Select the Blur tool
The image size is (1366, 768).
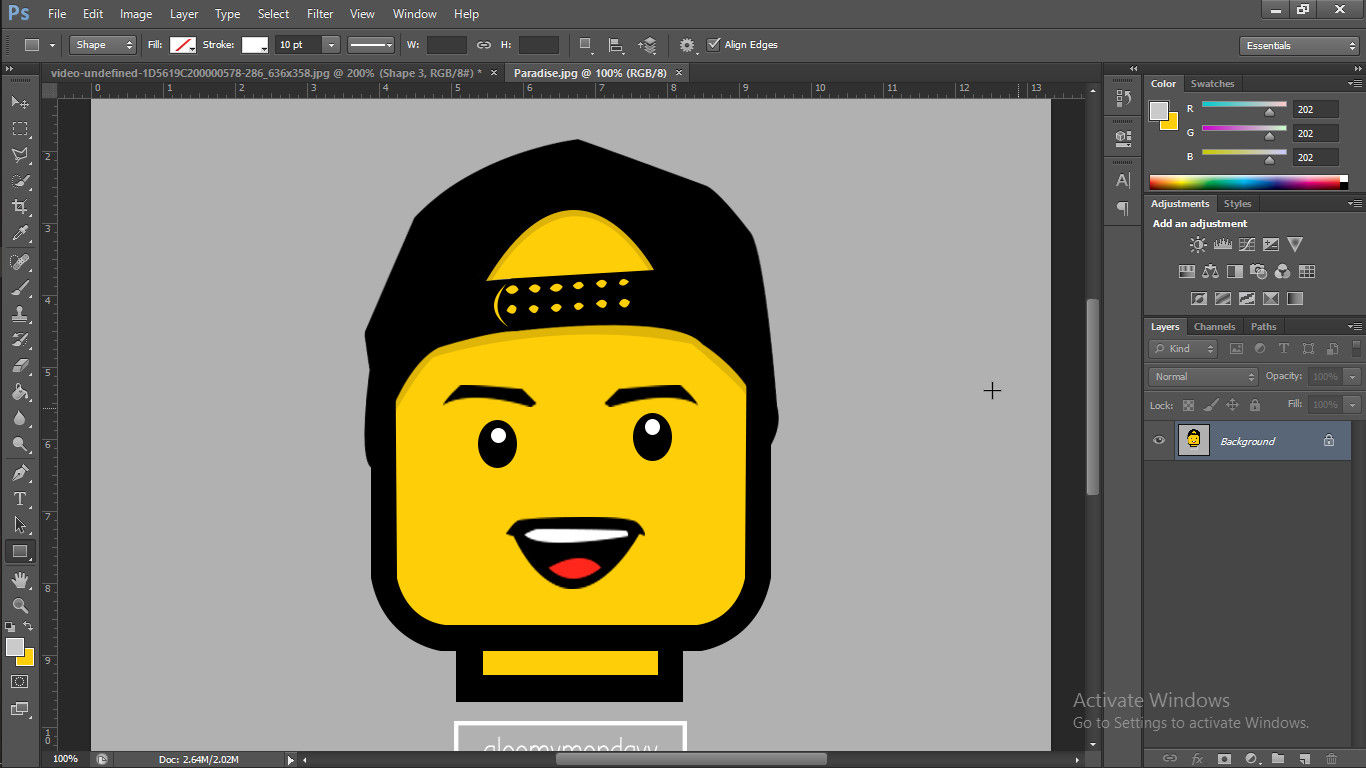pos(20,418)
